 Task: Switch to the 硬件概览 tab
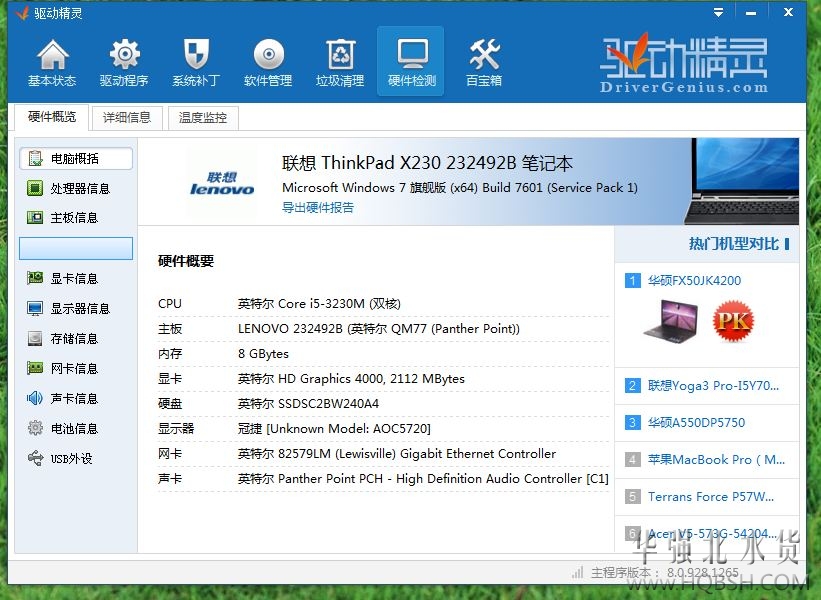[x=51, y=117]
